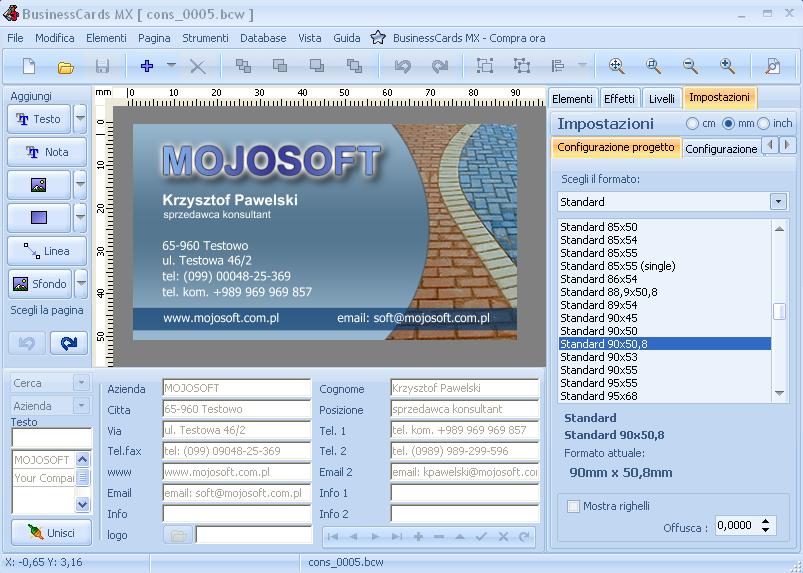Click the zoom out magnifier icon
The height and width of the screenshot is (573, 803).
coord(690,66)
